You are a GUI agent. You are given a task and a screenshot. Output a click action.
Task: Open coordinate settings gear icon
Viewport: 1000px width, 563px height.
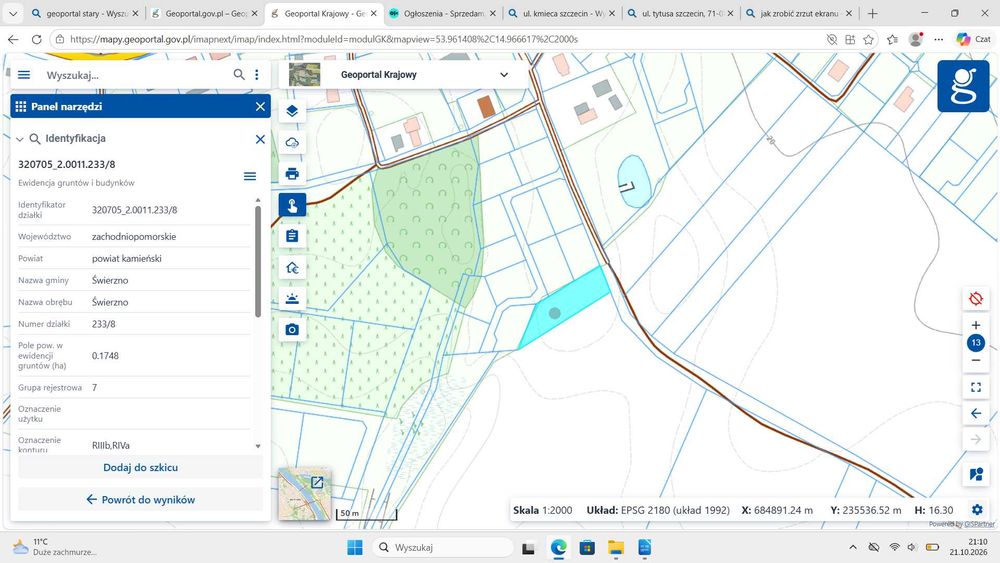976,509
